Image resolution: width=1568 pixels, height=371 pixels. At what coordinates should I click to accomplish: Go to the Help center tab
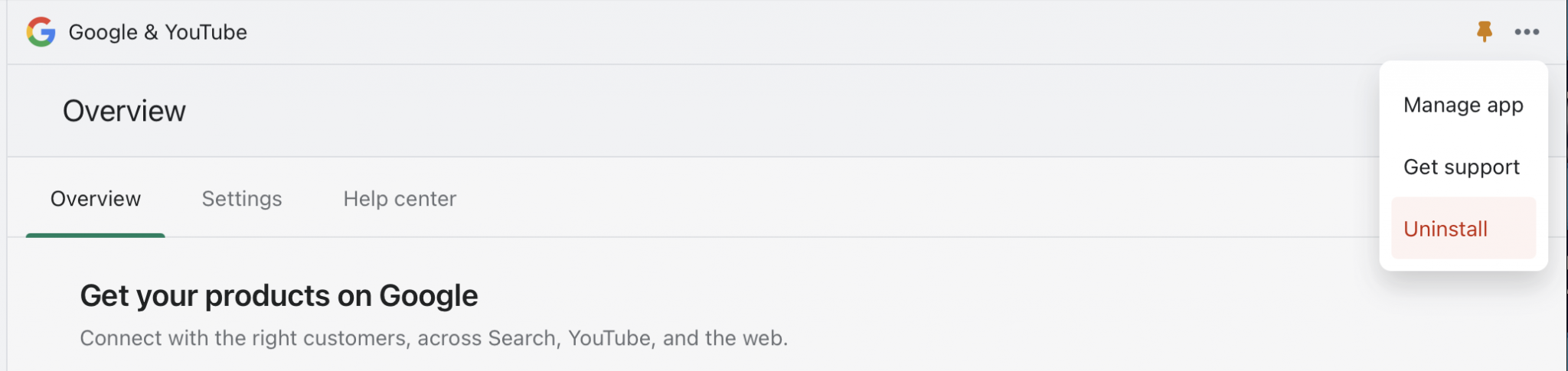(x=400, y=199)
